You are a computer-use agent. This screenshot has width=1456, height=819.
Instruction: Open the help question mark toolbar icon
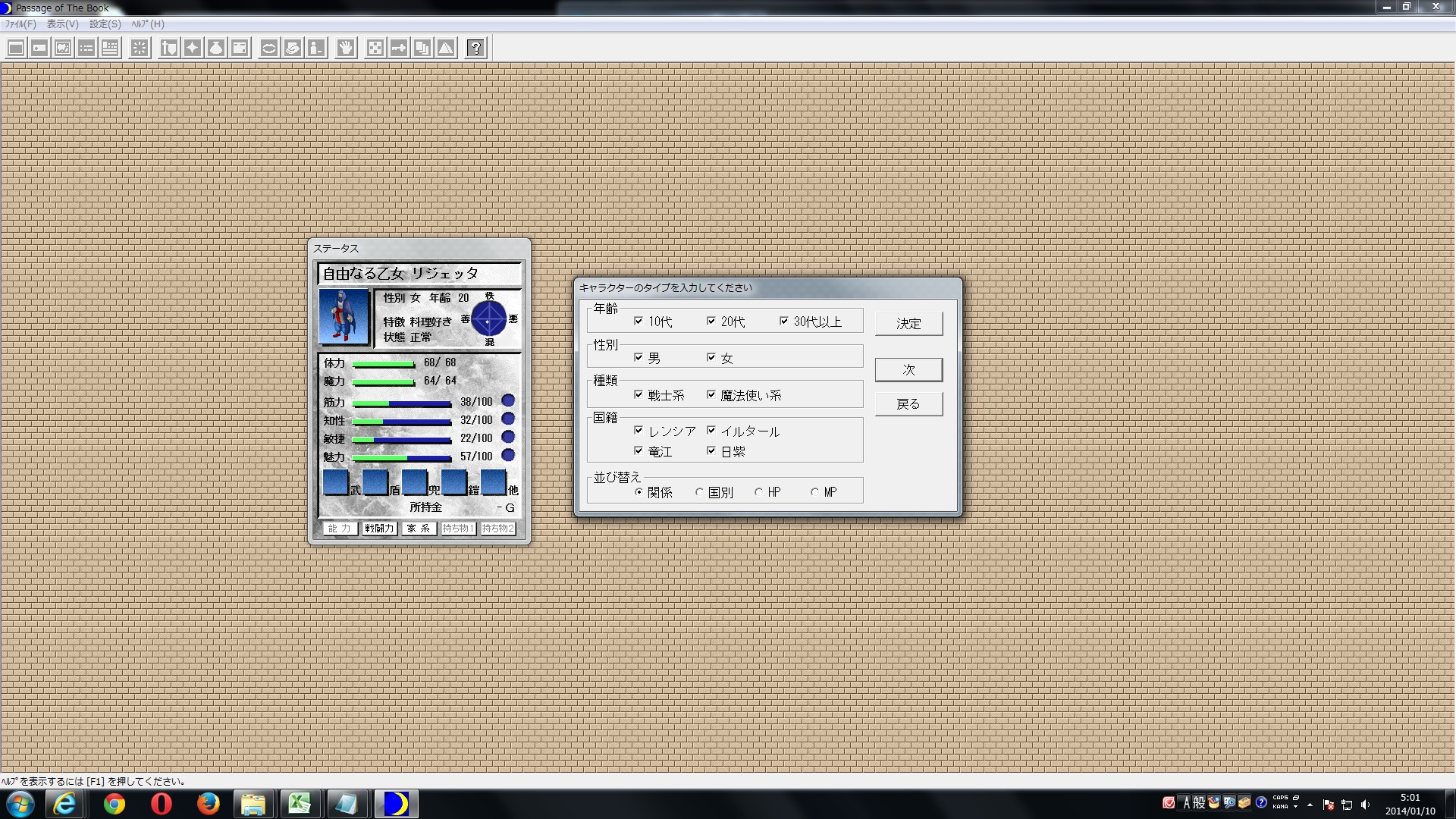coord(475,48)
